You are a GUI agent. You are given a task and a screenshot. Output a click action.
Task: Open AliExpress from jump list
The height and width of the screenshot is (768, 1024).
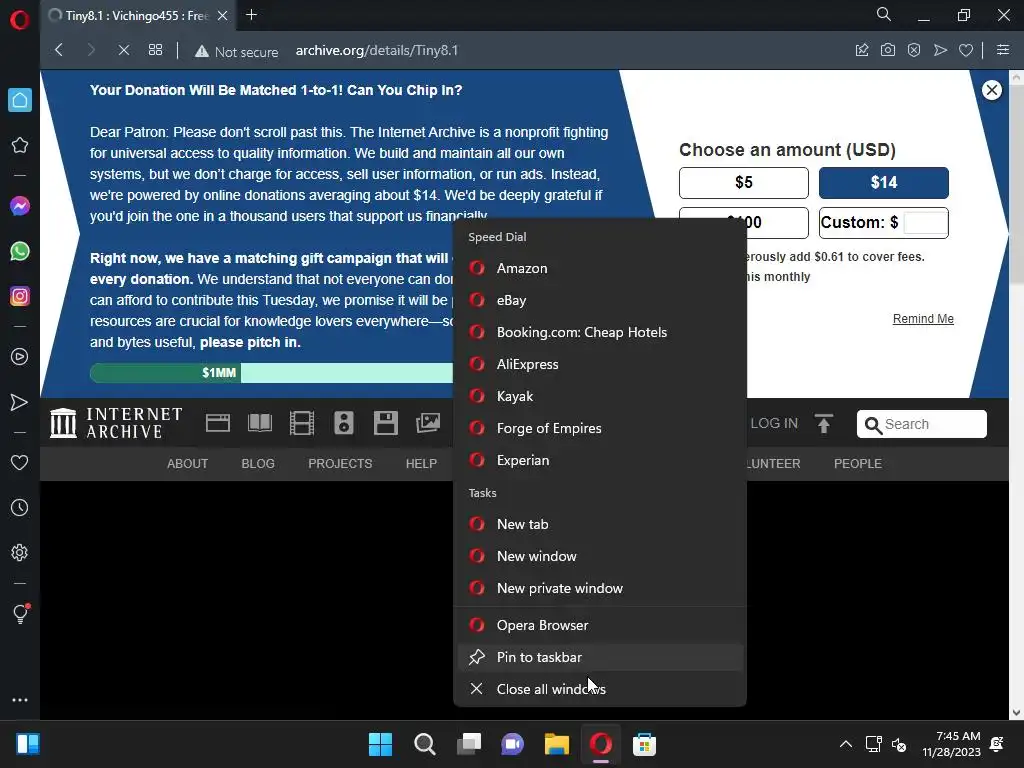(x=600, y=364)
